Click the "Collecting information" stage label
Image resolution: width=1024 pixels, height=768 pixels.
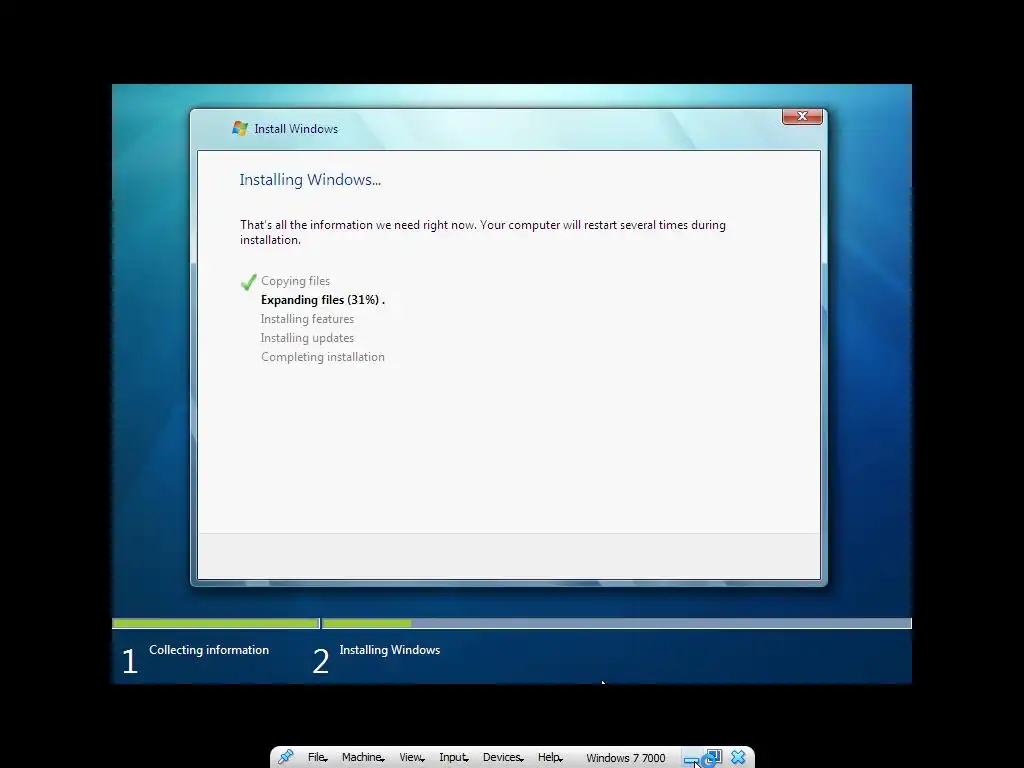click(x=209, y=650)
